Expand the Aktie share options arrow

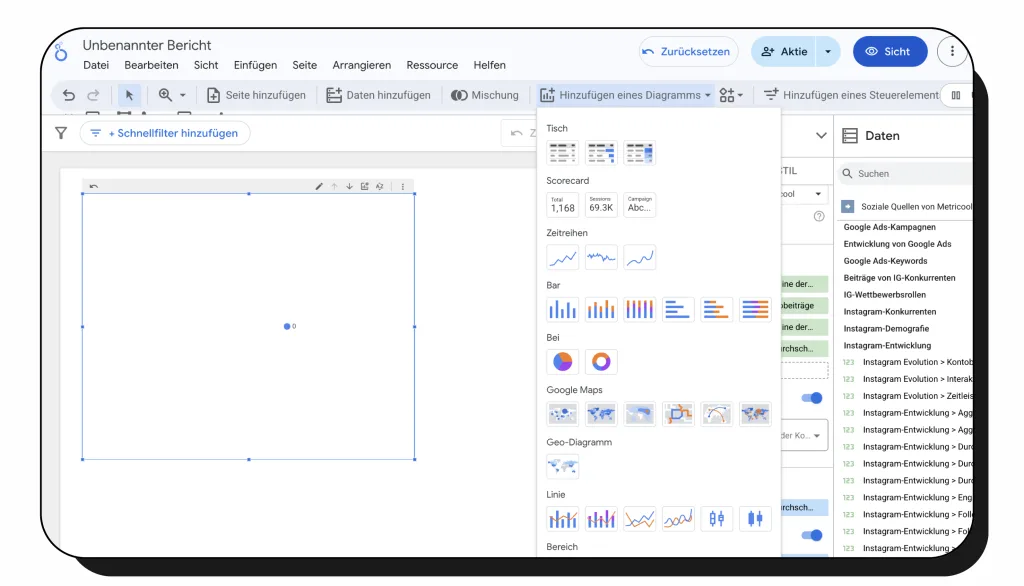[x=828, y=51]
